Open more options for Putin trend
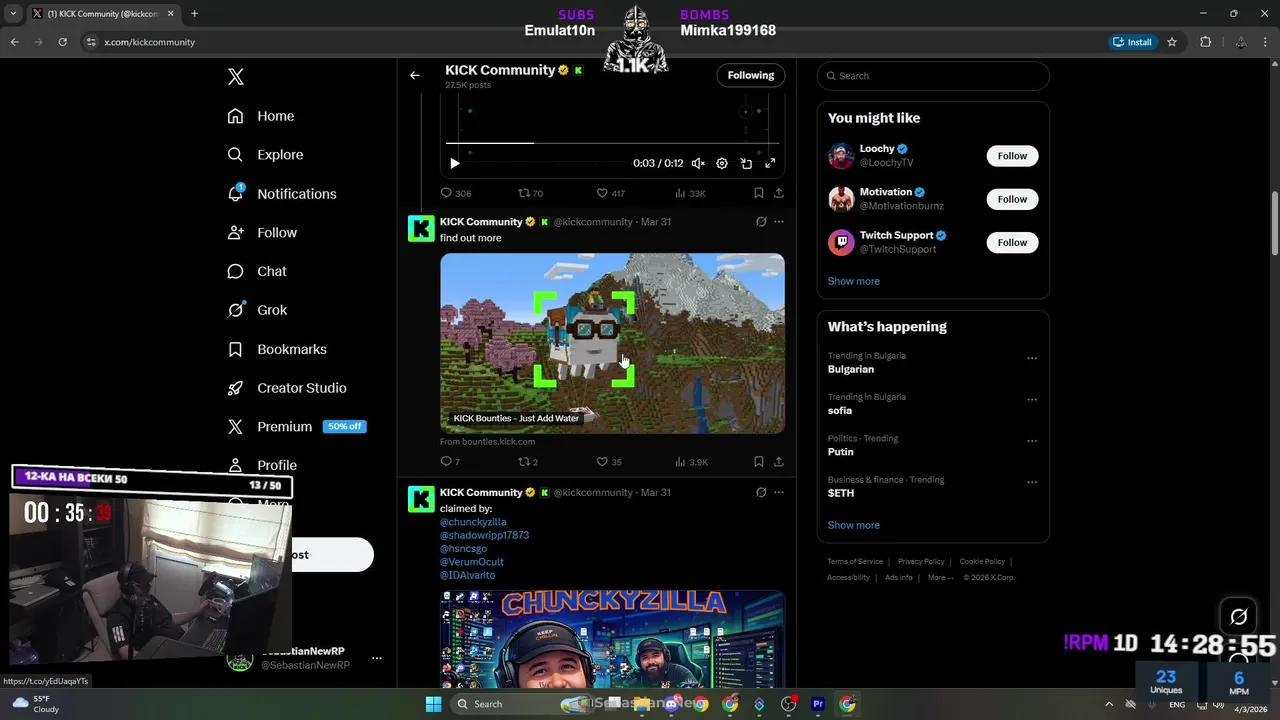Image resolution: width=1280 pixels, height=720 pixels. click(1032, 440)
